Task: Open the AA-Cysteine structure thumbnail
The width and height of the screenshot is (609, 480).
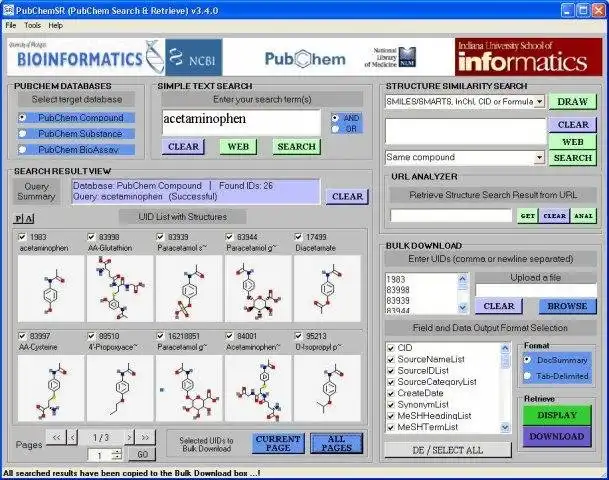Action: click(51, 388)
